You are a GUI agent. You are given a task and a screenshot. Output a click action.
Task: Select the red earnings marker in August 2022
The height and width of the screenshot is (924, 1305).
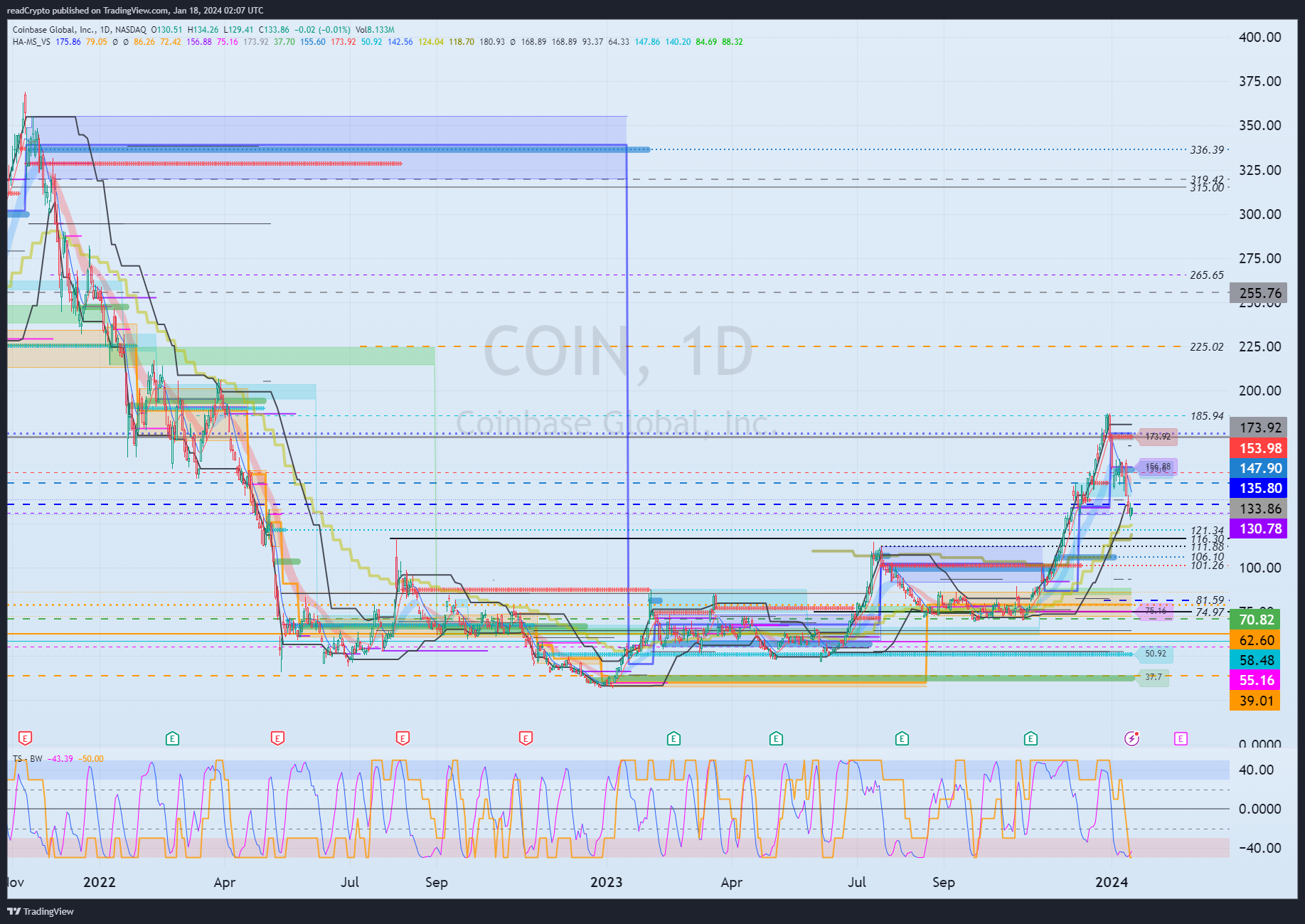(403, 738)
